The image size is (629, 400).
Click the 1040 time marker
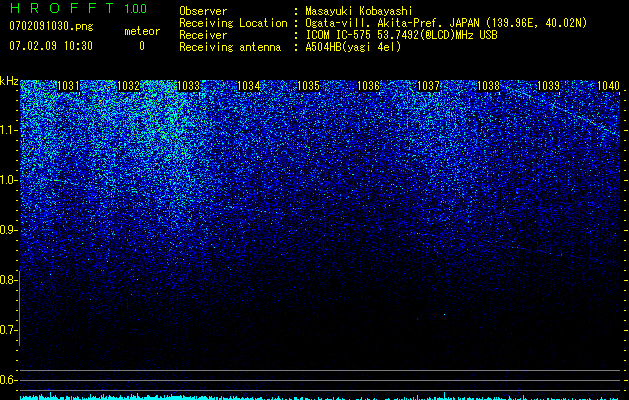(608, 86)
